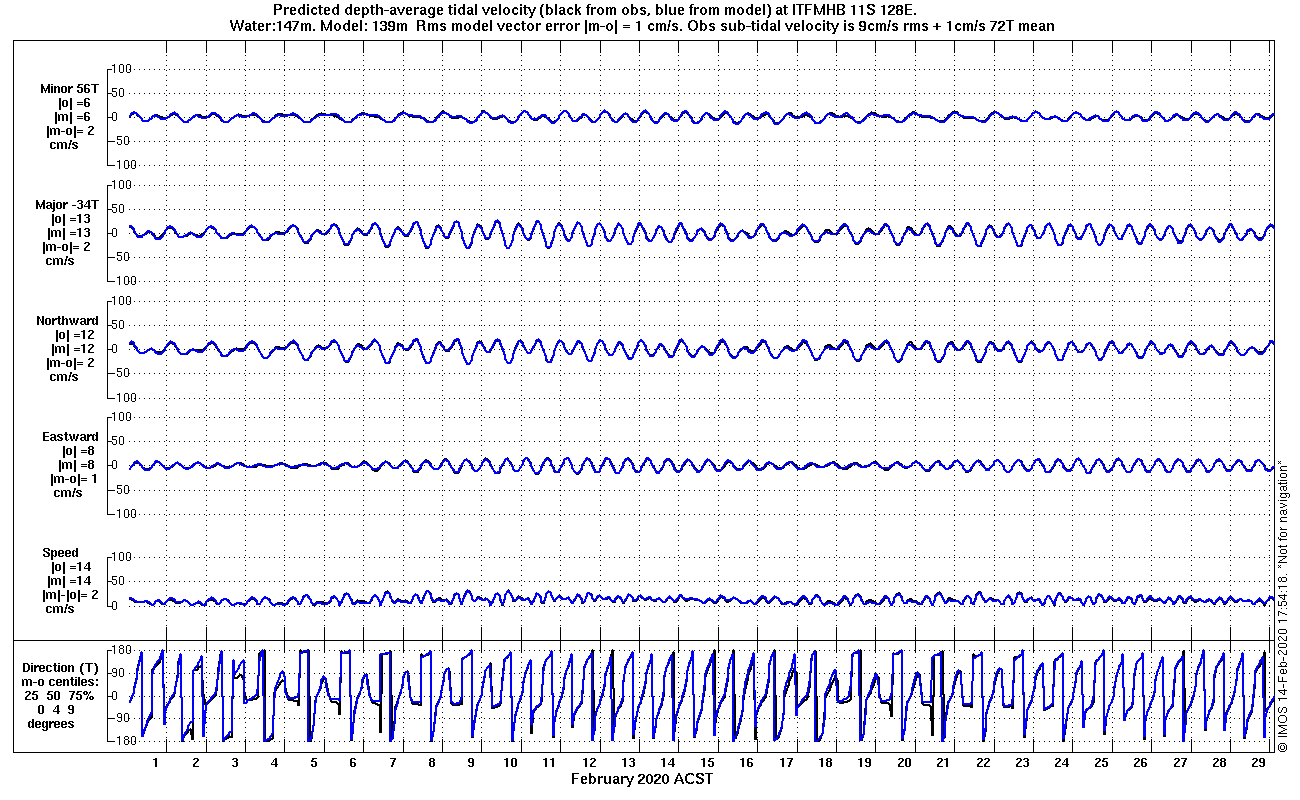
Task: Click the 'degrees' unit label
Action: tap(52, 723)
